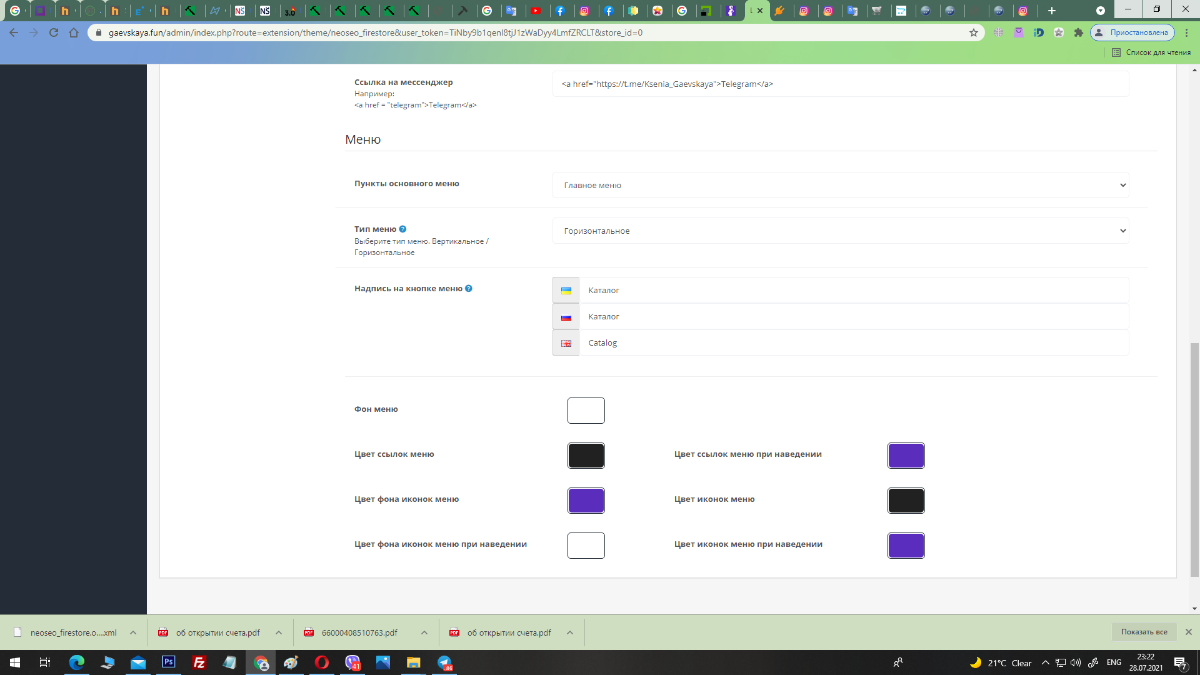Screen dimensions: 1200x675
Task: Click the ENG input language indicator
Action: (x=1114, y=662)
